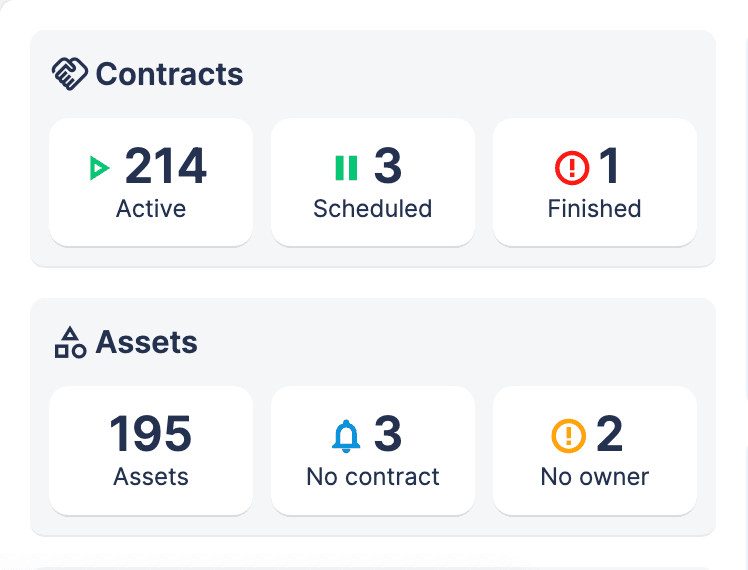Image resolution: width=748 pixels, height=570 pixels.
Task: Click the 214 active contracts number
Action: (166, 166)
